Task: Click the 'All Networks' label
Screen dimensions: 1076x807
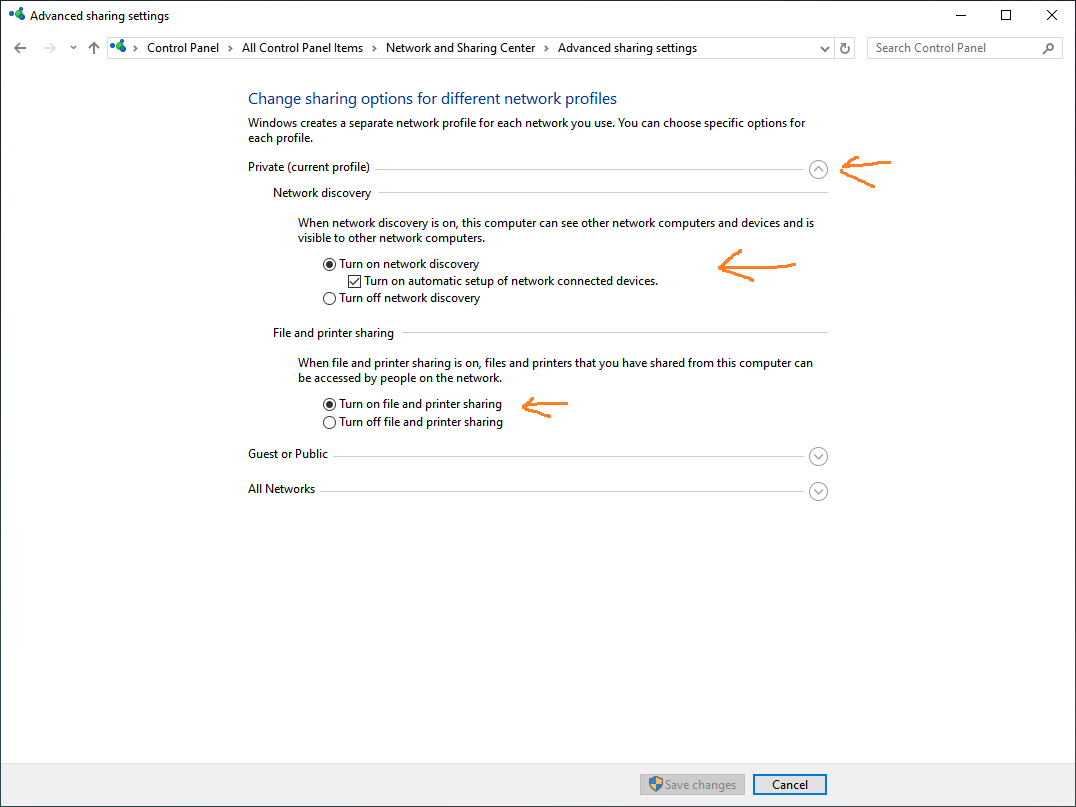Action: pyautogui.click(x=281, y=489)
